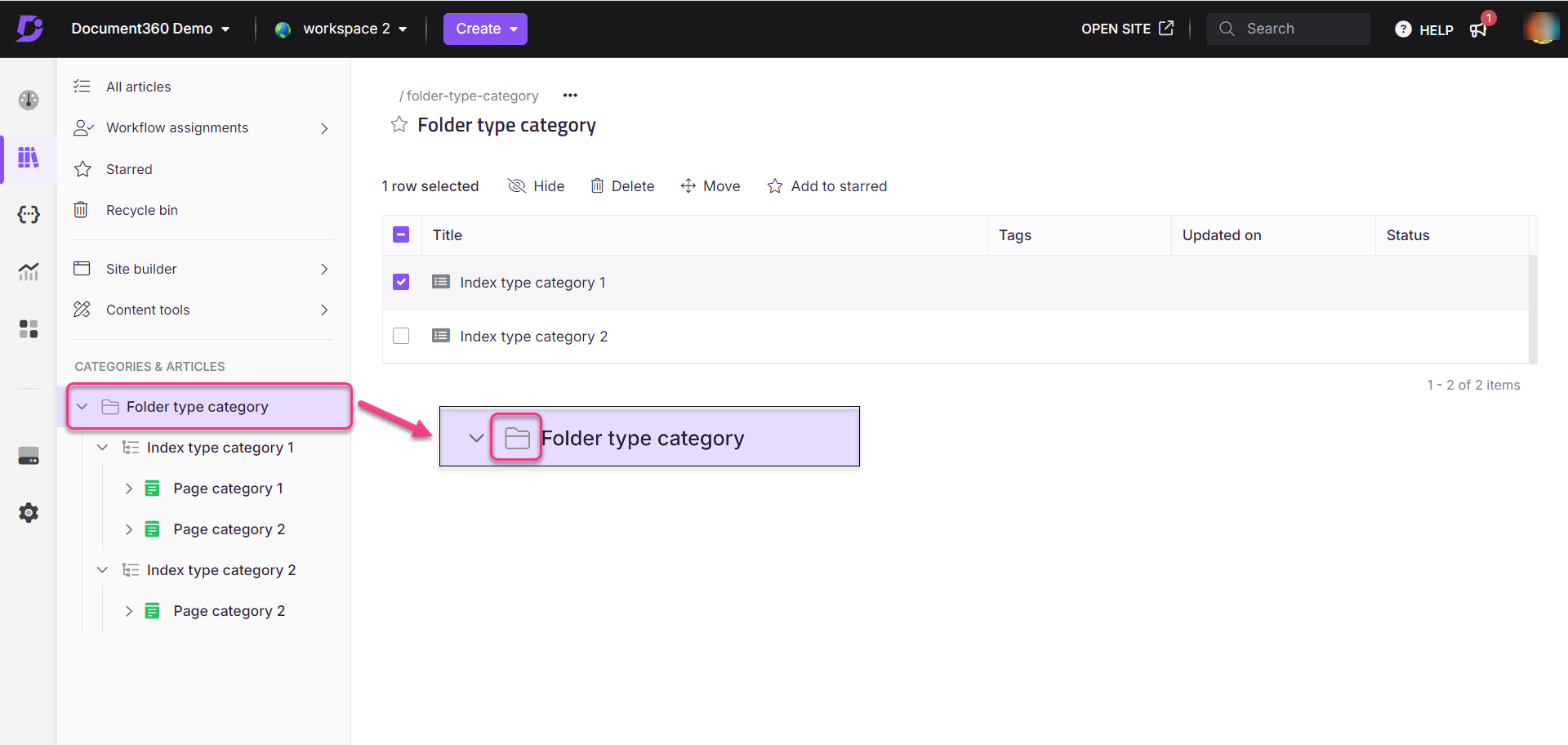Click the Index type category 1 tree icon

click(x=131, y=448)
